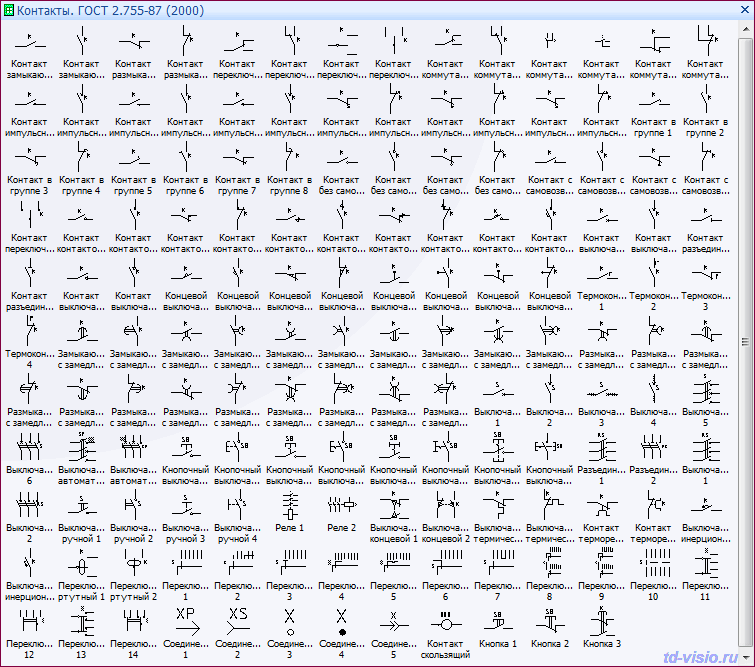Image resolution: width=755 pixels, height=667 pixels.
Task: Click the vertical scrollbar thumb
Action: click(x=745, y=340)
